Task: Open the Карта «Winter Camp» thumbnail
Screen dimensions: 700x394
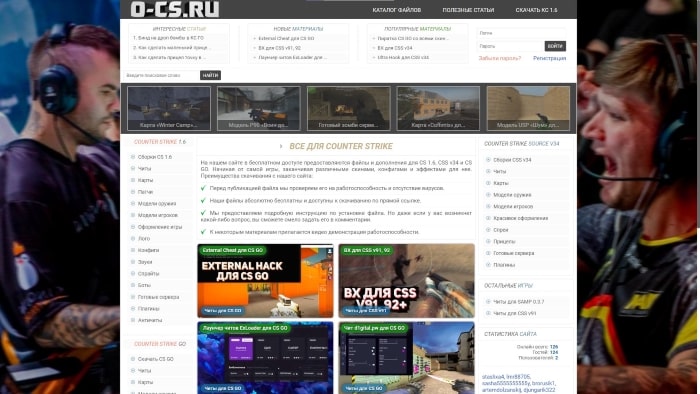Action: 169,108
